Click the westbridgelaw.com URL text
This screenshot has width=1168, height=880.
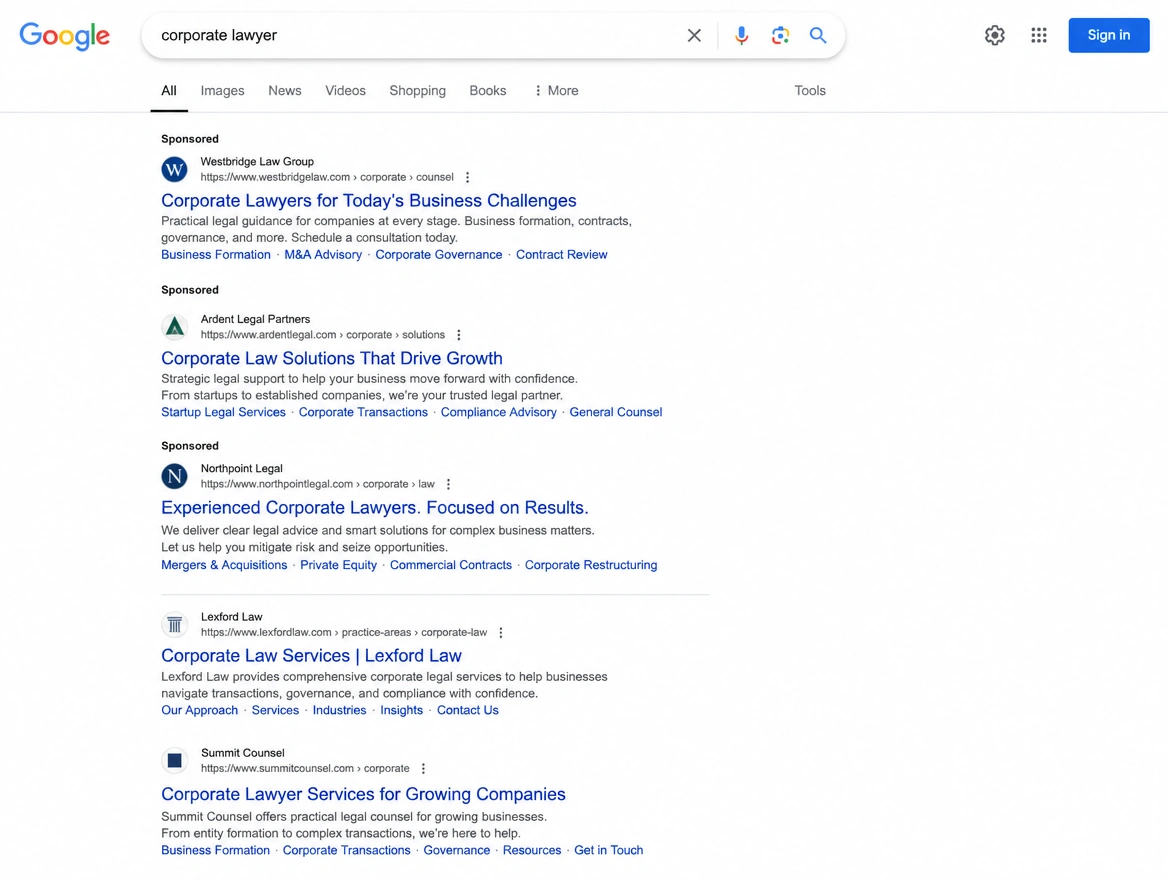[x=327, y=177]
